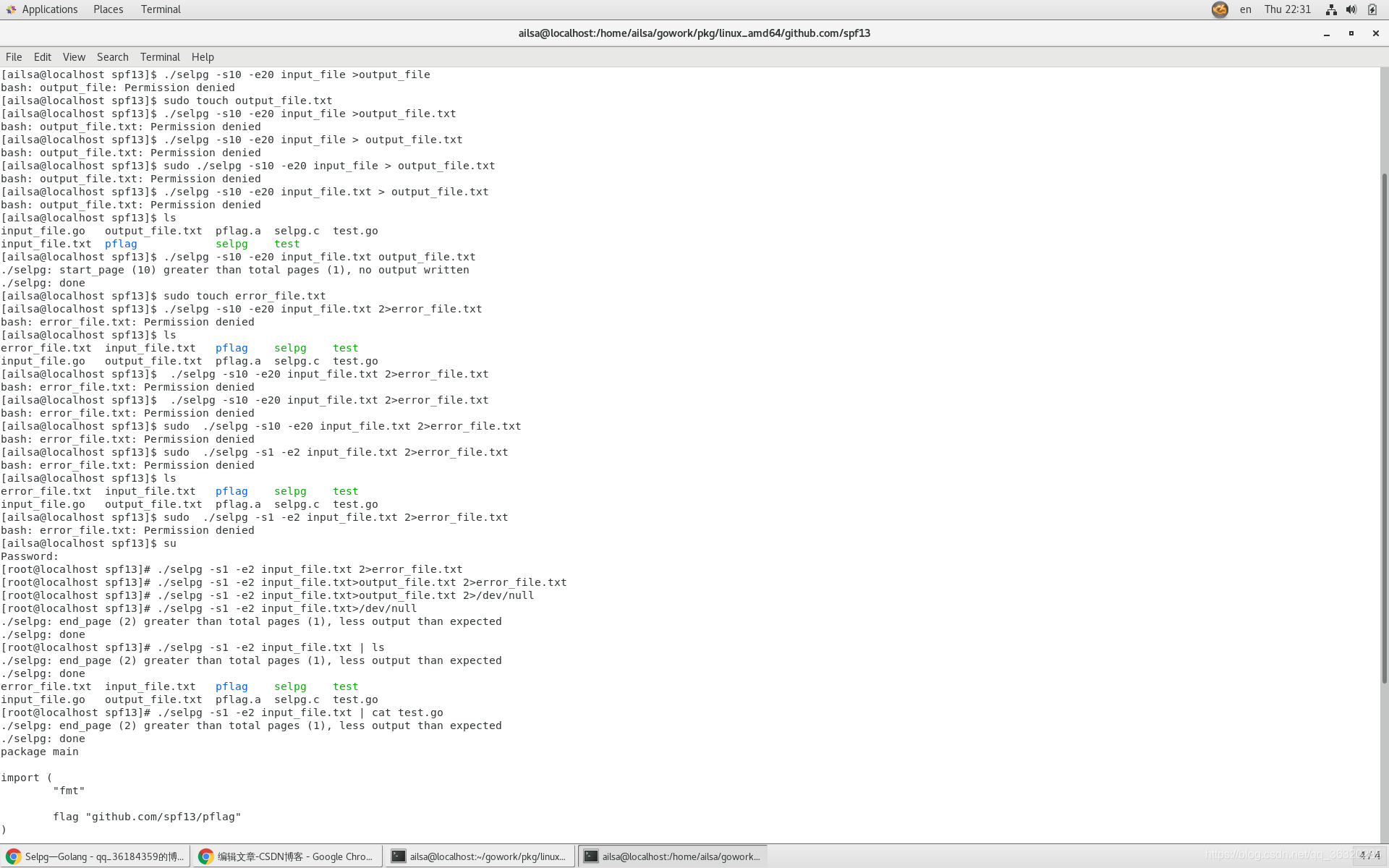The width and height of the screenshot is (1389, 868).
Task: Switch to CSDN blog Chrome taskbar window
Action: [x=287, y=856]
